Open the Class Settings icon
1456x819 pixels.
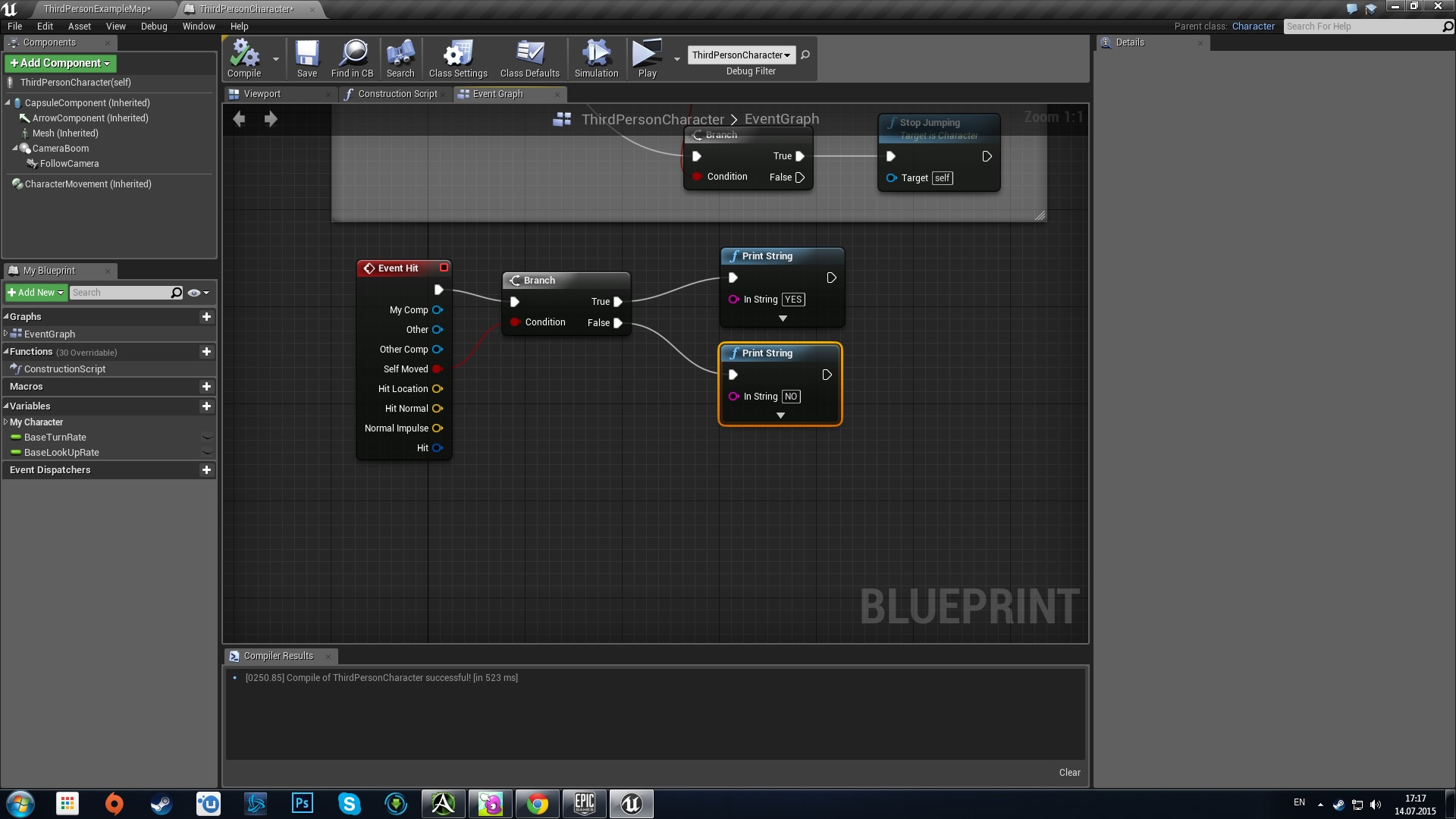pyautogui.click(x=458, y=58)
